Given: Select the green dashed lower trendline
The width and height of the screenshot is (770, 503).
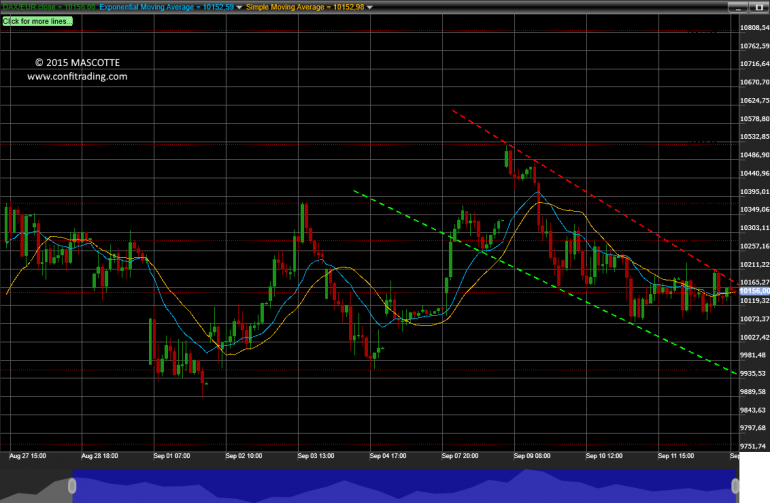Looking at the screenshot, I should tap(545, 282).
